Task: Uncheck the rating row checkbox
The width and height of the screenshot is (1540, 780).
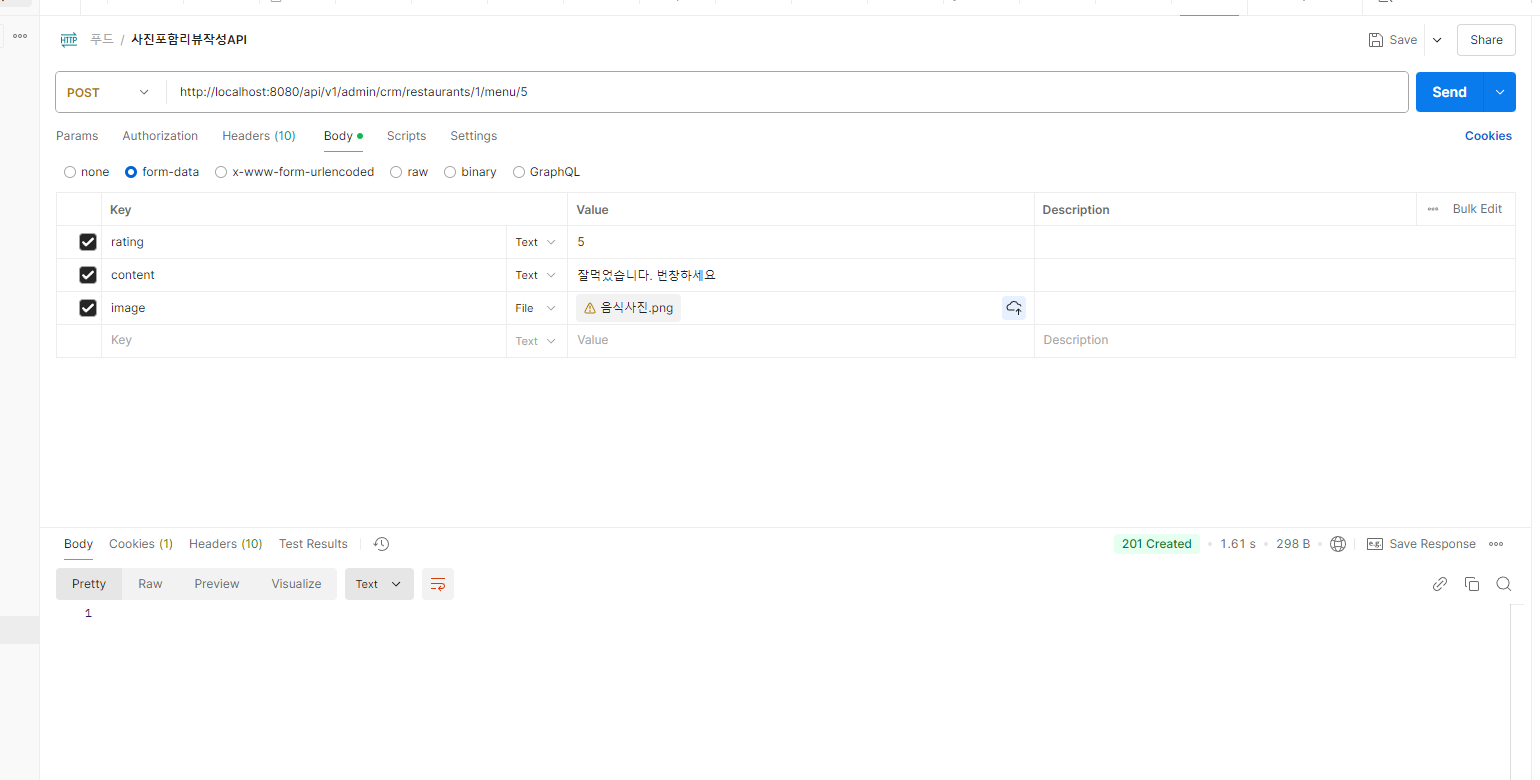Action: coord(88,242)
